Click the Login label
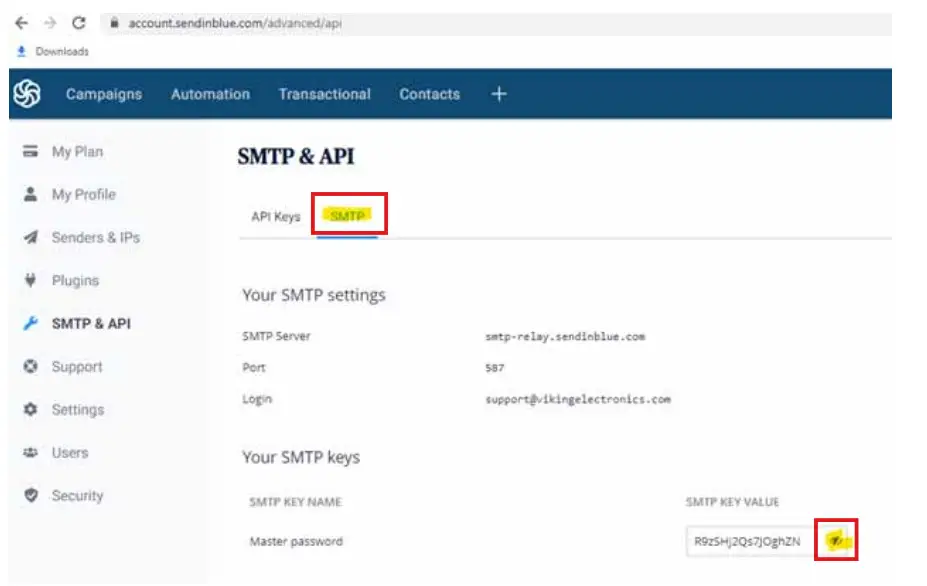The height and width of the screenshot is (586, 927). (x=257, y=399)
